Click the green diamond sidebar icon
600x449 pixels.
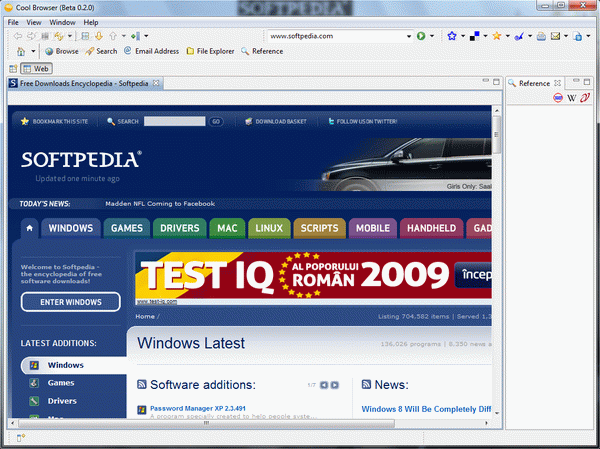[x=135, y=36]
